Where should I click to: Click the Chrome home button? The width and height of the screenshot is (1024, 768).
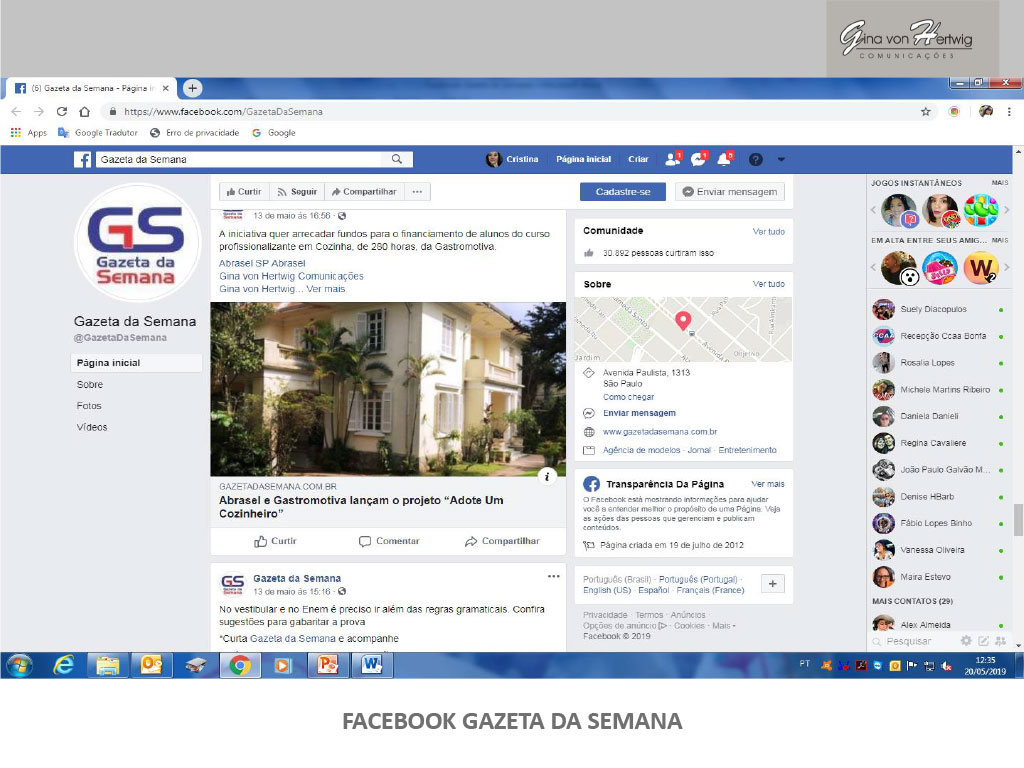click(84, 112)
